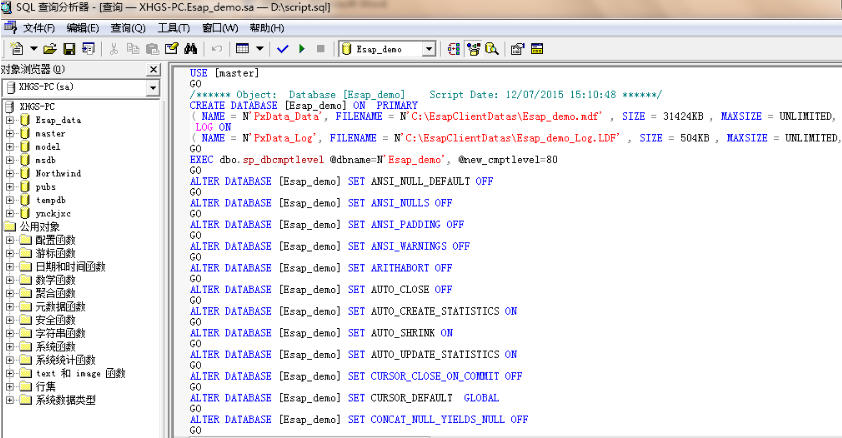Image resolution: width=842 pixels, height=438 pixels.
Task: Open Current Connection Properties icon
Action: 518,49
